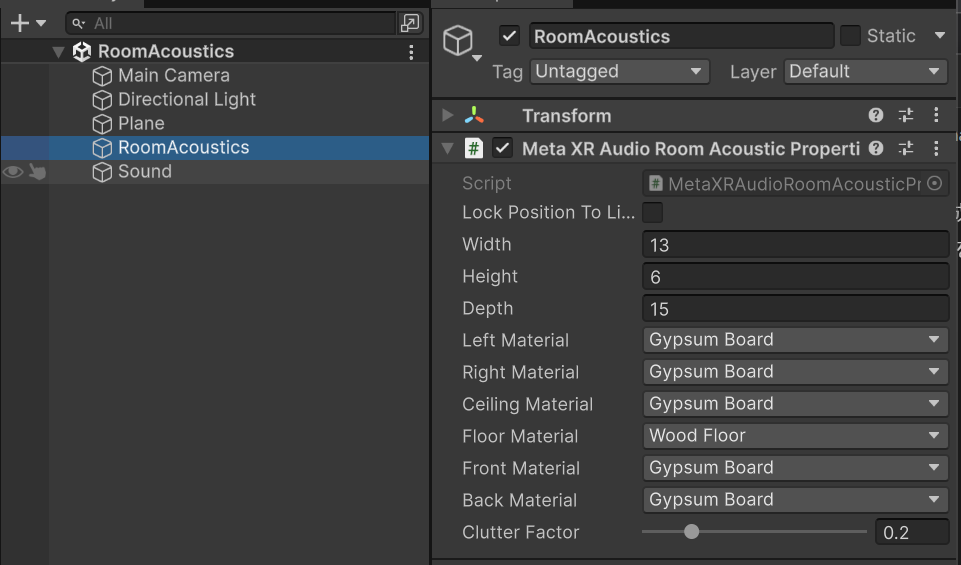Viewport: 961px width, 565px height.
Task: Toggle picking hand icon for Sound object
Action: tap(37, 172)
